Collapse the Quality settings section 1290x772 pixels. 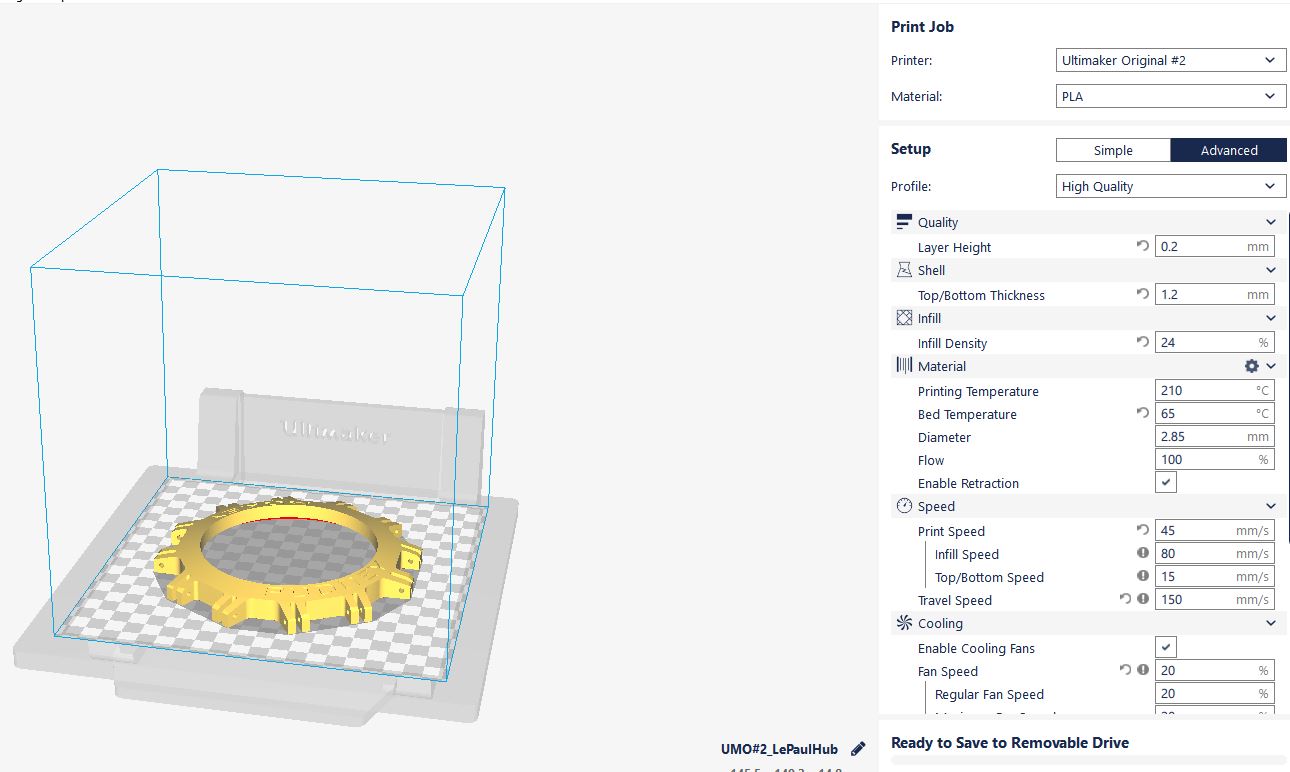click(1270, 222)
